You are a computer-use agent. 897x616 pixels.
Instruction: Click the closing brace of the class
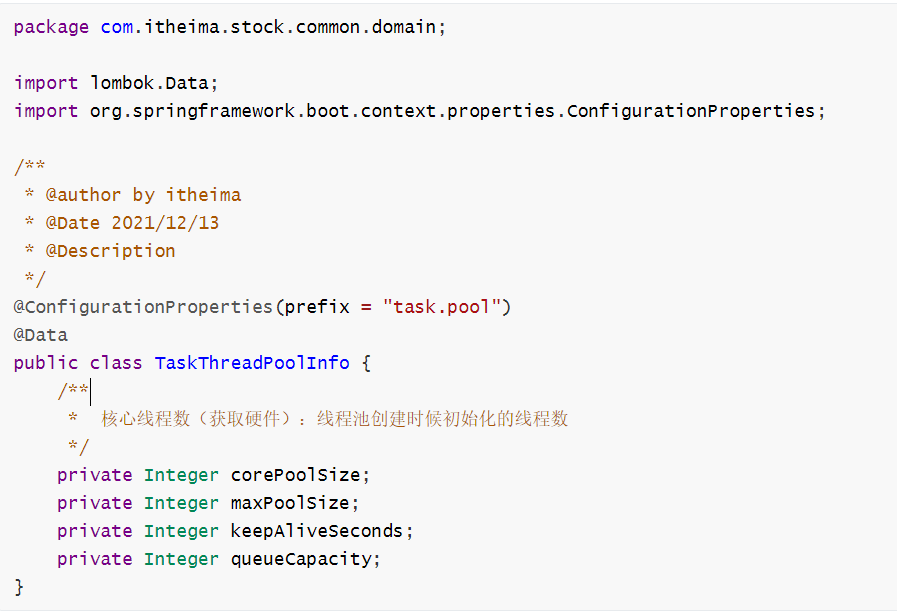pos(19,587)
